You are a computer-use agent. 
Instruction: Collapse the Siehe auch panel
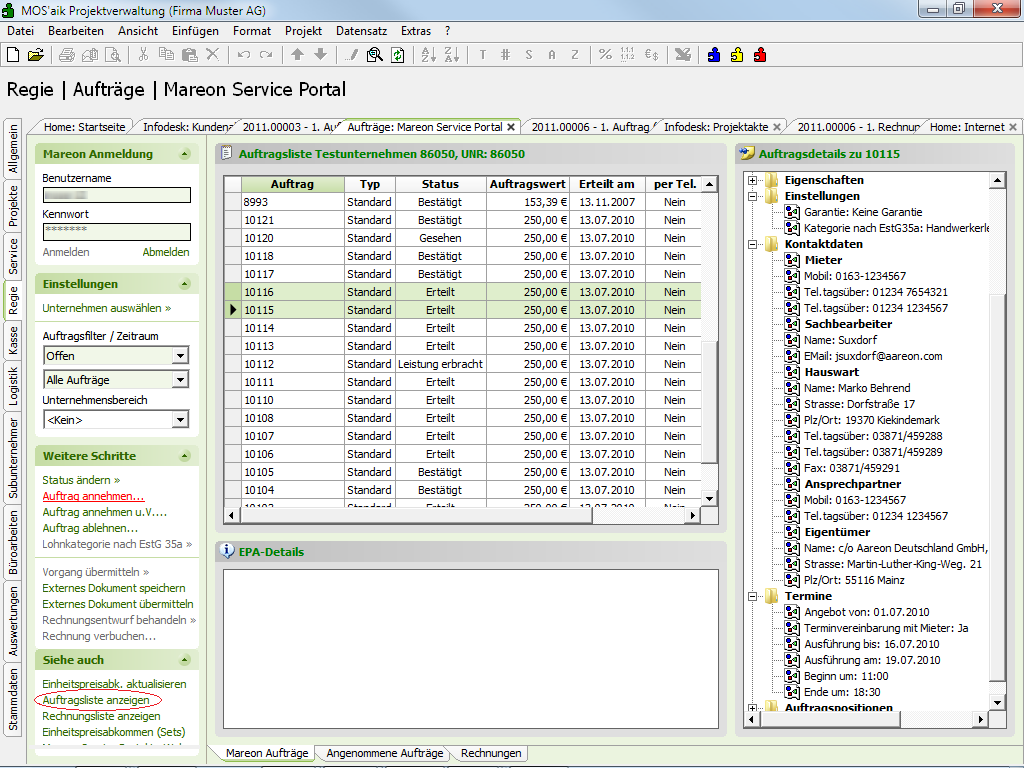(x=185, y=660)
